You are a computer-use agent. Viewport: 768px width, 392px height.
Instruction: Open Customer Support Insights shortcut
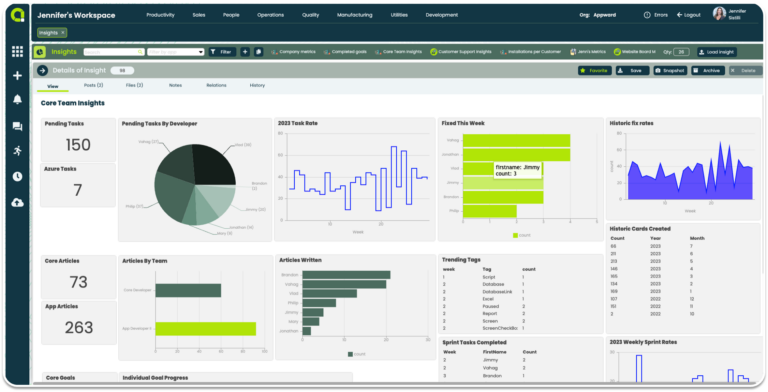461,51
